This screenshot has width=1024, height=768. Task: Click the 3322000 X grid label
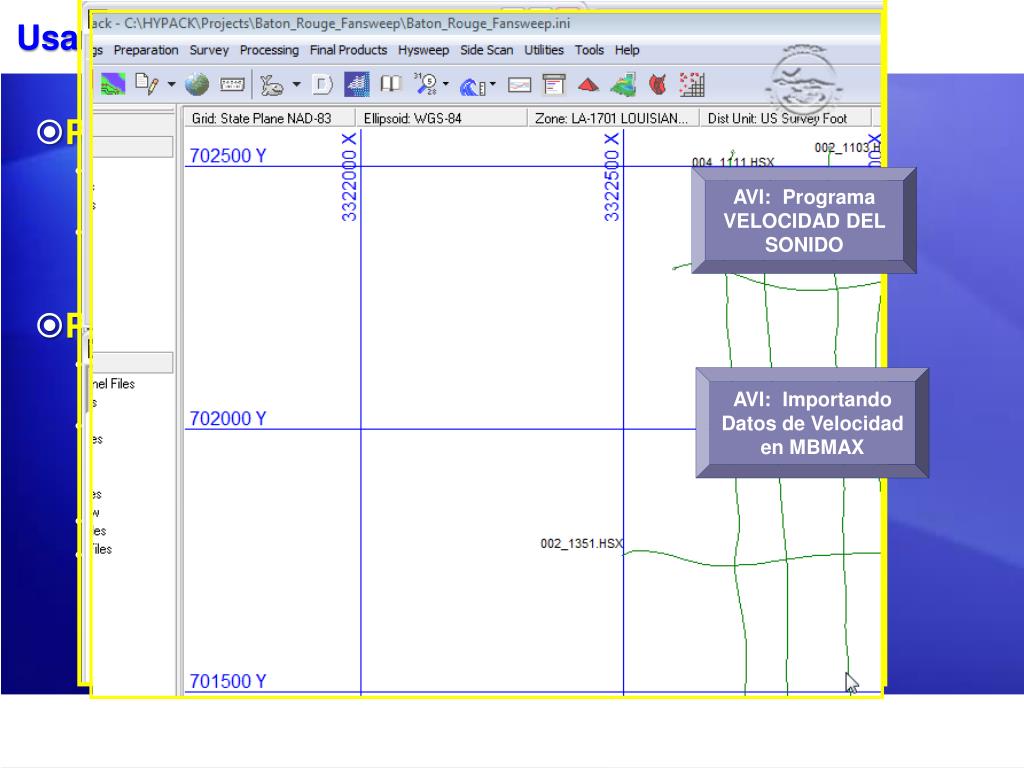coord(349,177)
